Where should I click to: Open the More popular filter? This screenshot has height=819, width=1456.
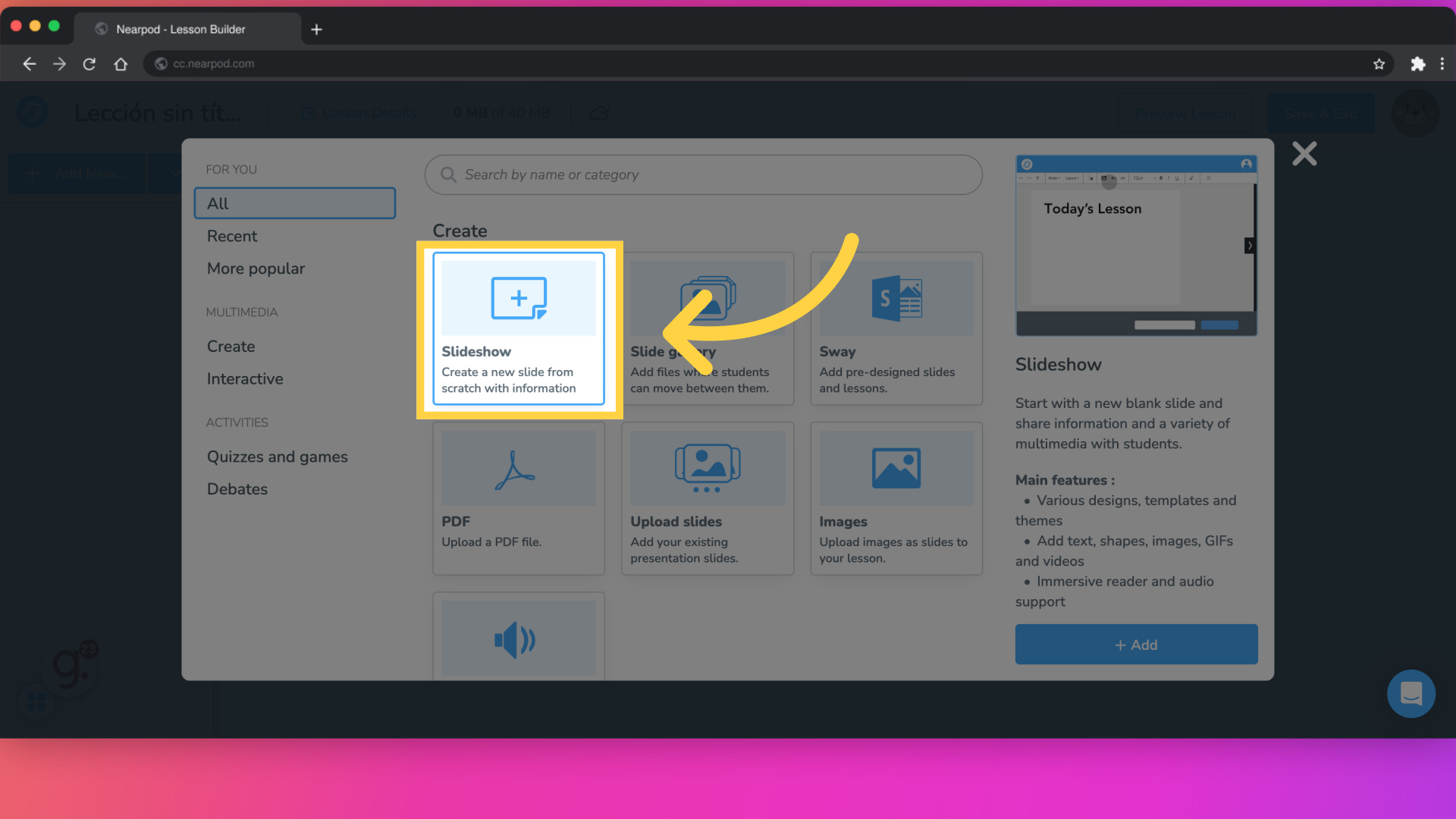coord(256,268)
